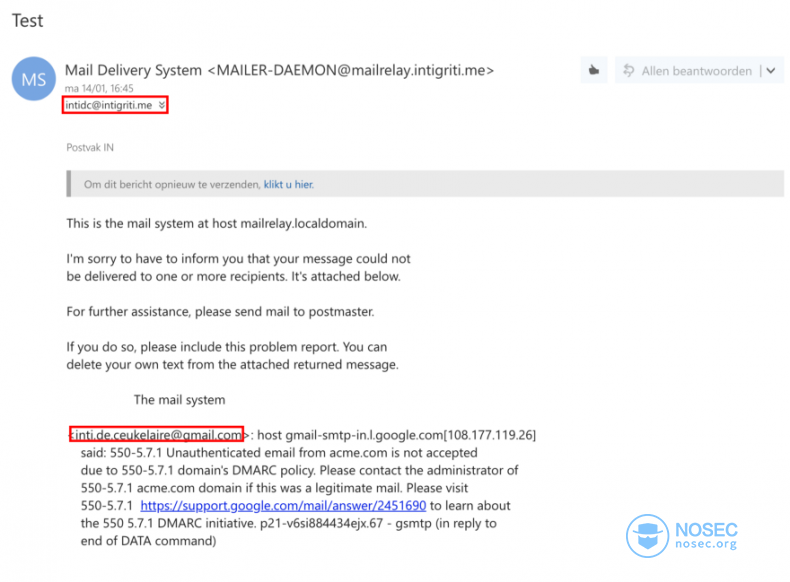Click the email subject 'Test'
This screenshot has width=790, height=582.
click(28, 21)
